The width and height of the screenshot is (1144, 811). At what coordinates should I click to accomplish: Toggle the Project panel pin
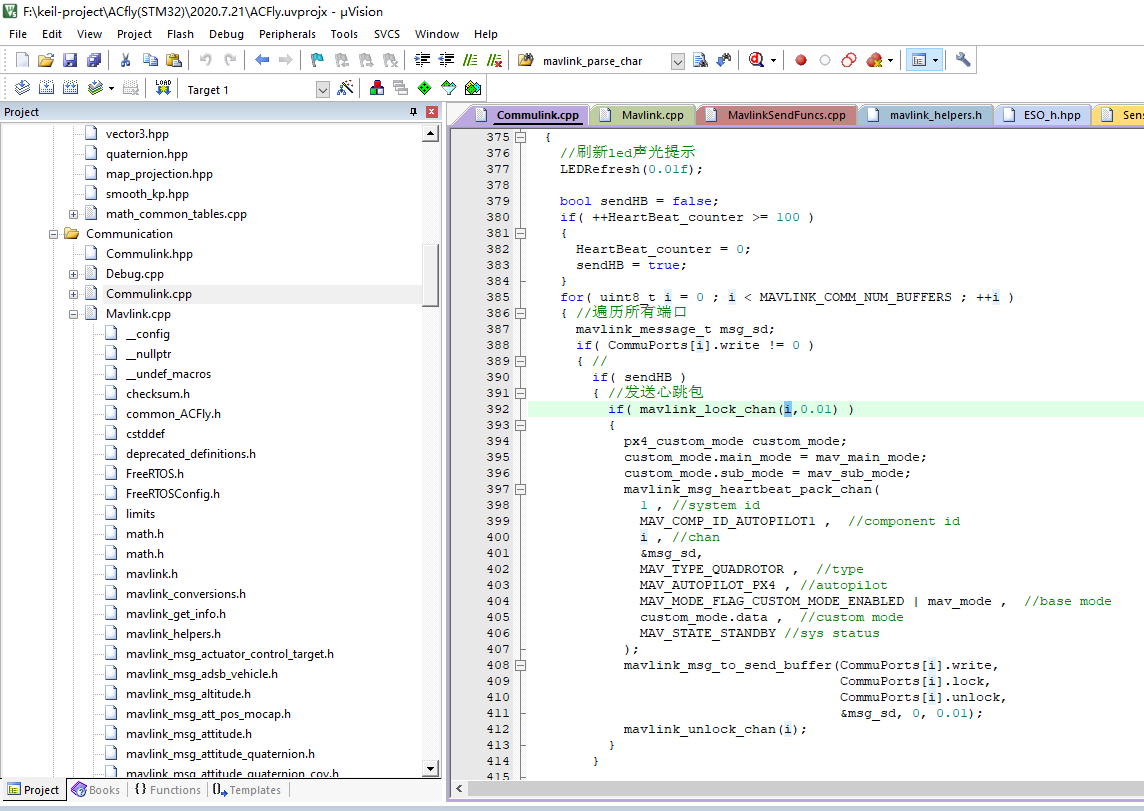click(x=414, y=112)
